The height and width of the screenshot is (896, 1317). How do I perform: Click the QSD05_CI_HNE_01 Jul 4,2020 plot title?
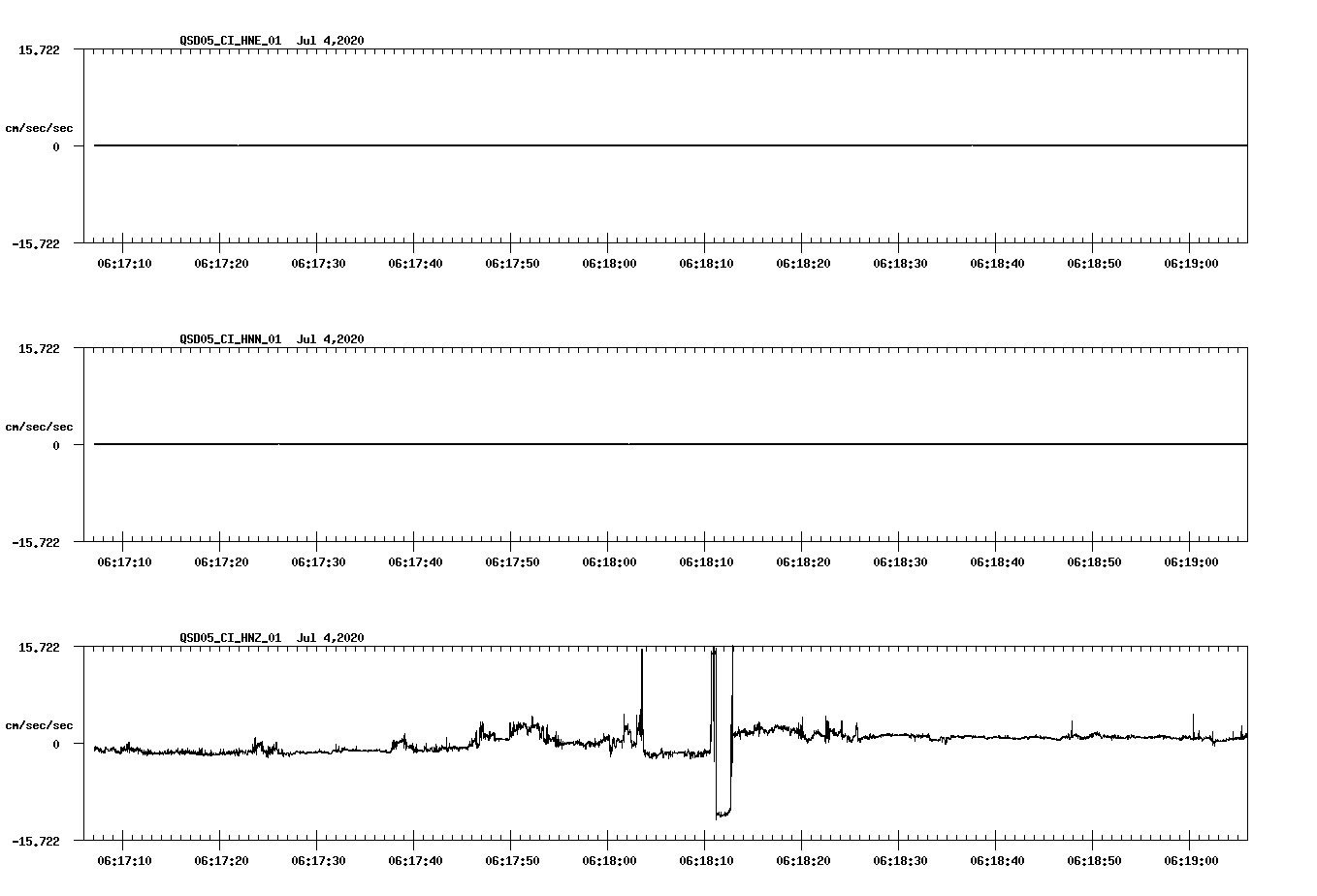(x=273, y=41)
